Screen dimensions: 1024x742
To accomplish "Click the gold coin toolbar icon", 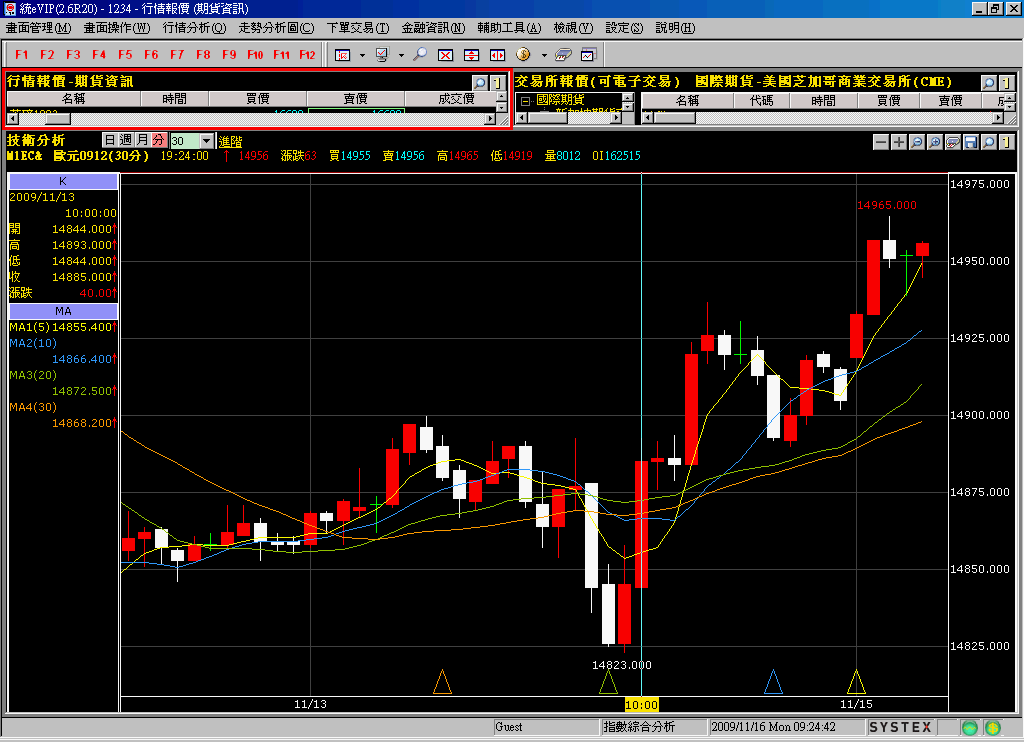I will coord(523,54).
